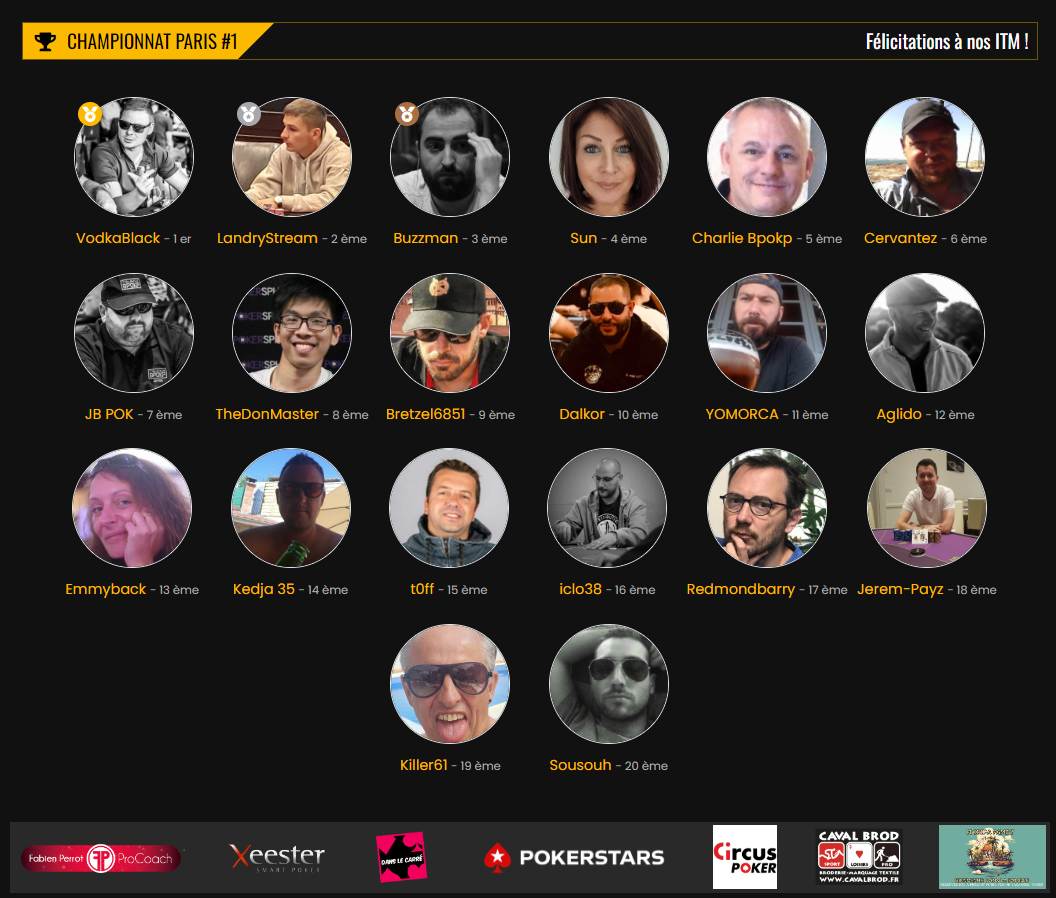The image size is (1056, 898).
Task: Open the PokerStars sponsor logo
Action: click(574, 858)
